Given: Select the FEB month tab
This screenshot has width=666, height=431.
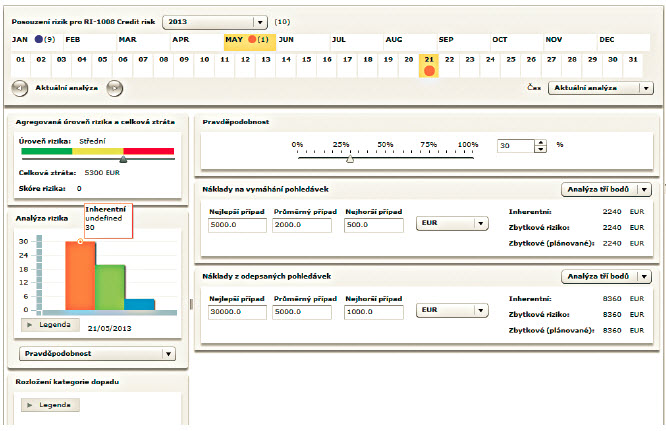Looking at the screenshot, I should 90,42.
